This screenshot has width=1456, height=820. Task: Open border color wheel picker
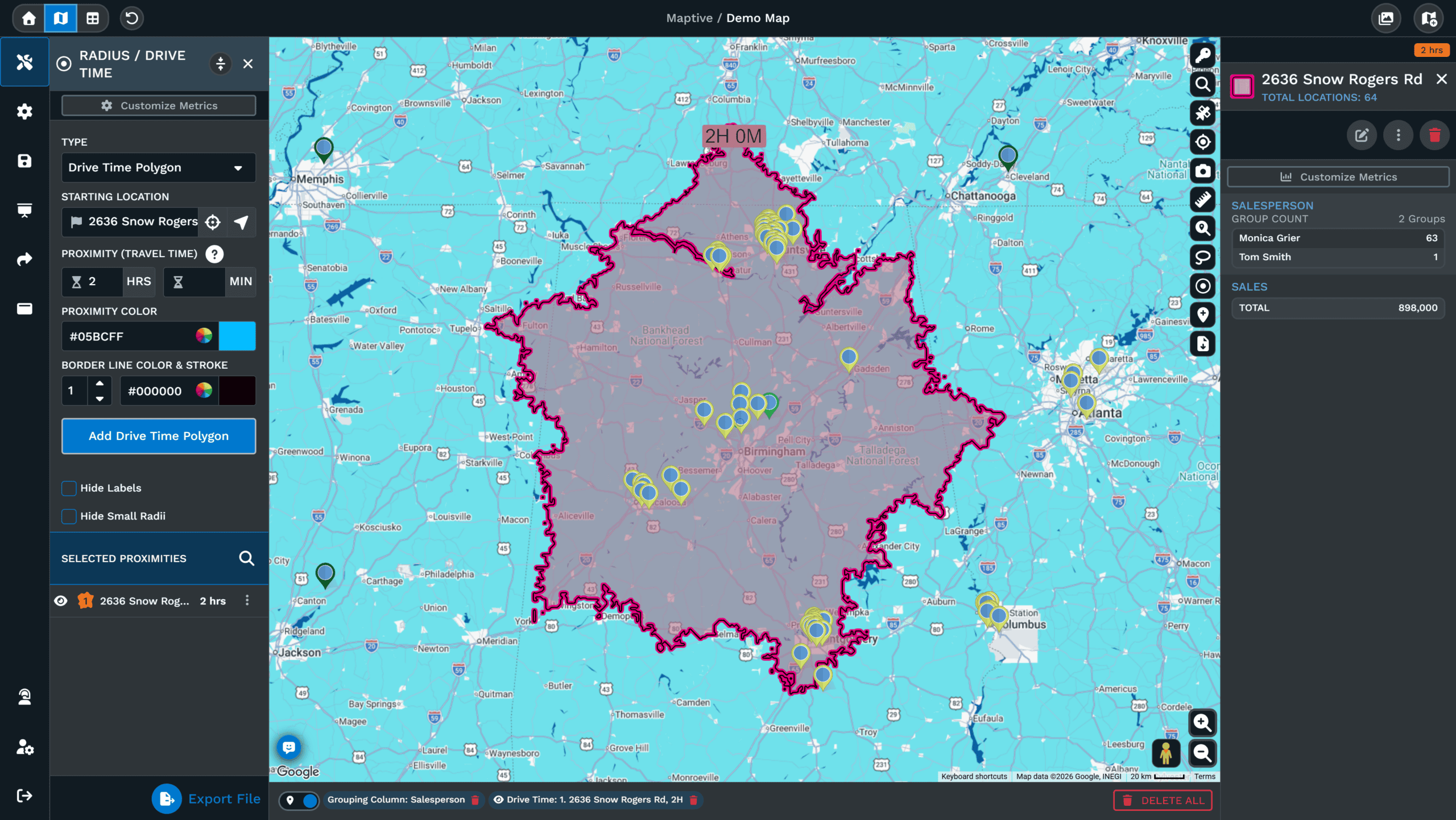pyautogui.click(x=204, y=390)
